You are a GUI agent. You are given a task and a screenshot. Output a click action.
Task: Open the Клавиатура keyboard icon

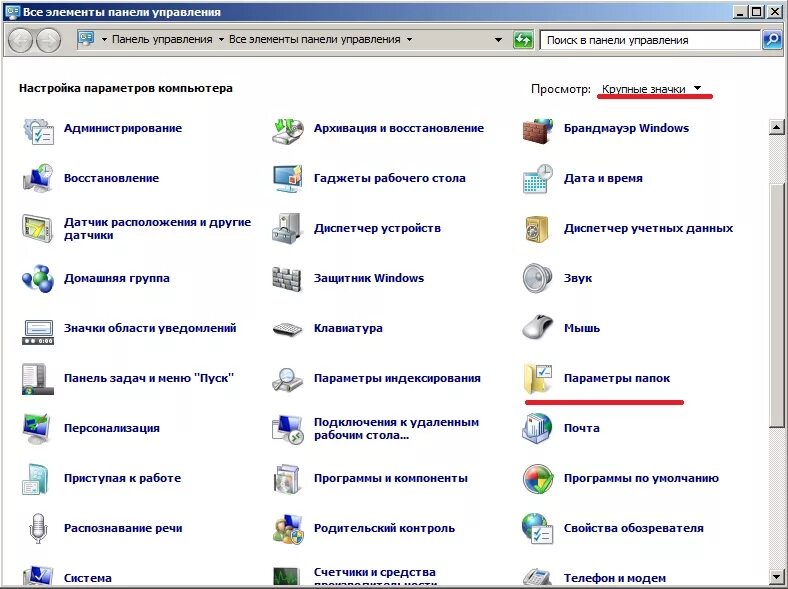click(x=287, y=329)
